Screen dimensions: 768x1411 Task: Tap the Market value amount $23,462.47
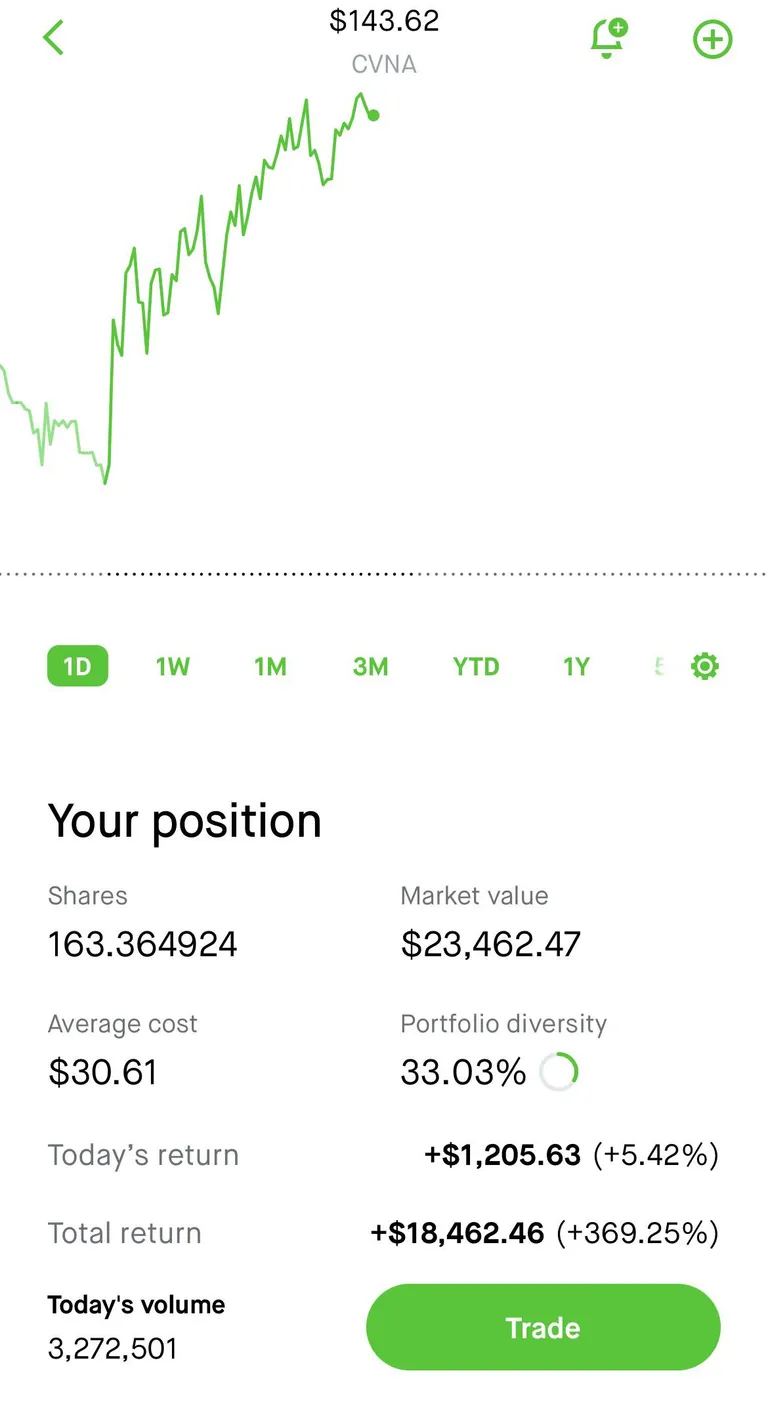(x=490, y=944)
